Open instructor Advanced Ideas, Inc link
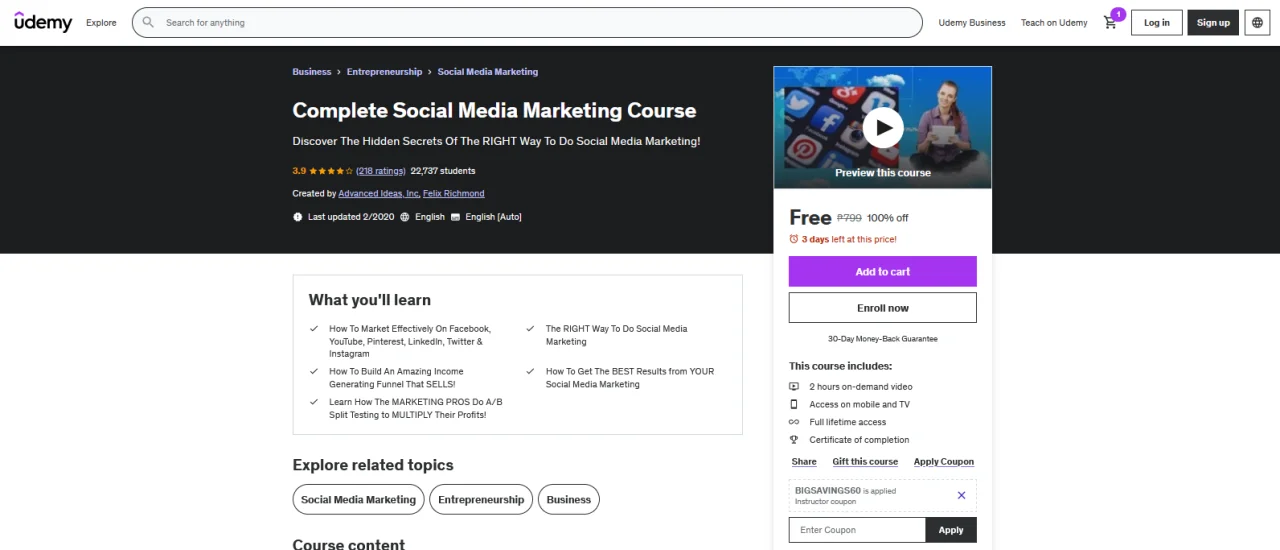1280x550 pixels. click(379, 194)
